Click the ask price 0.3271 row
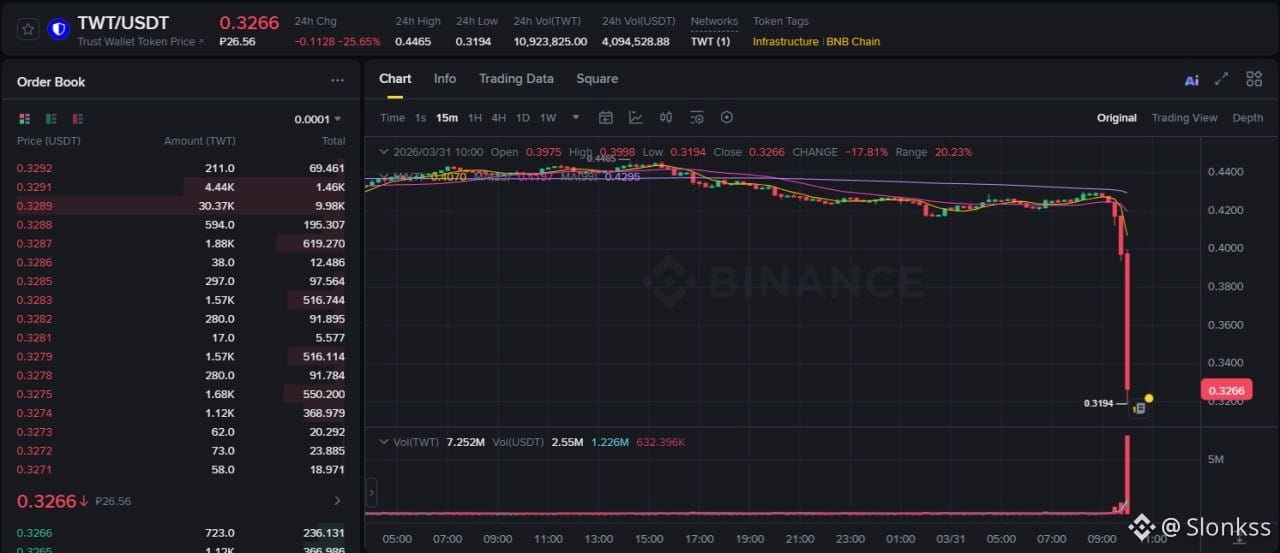This screenshot has height=553, width=1280. (181, 469)
